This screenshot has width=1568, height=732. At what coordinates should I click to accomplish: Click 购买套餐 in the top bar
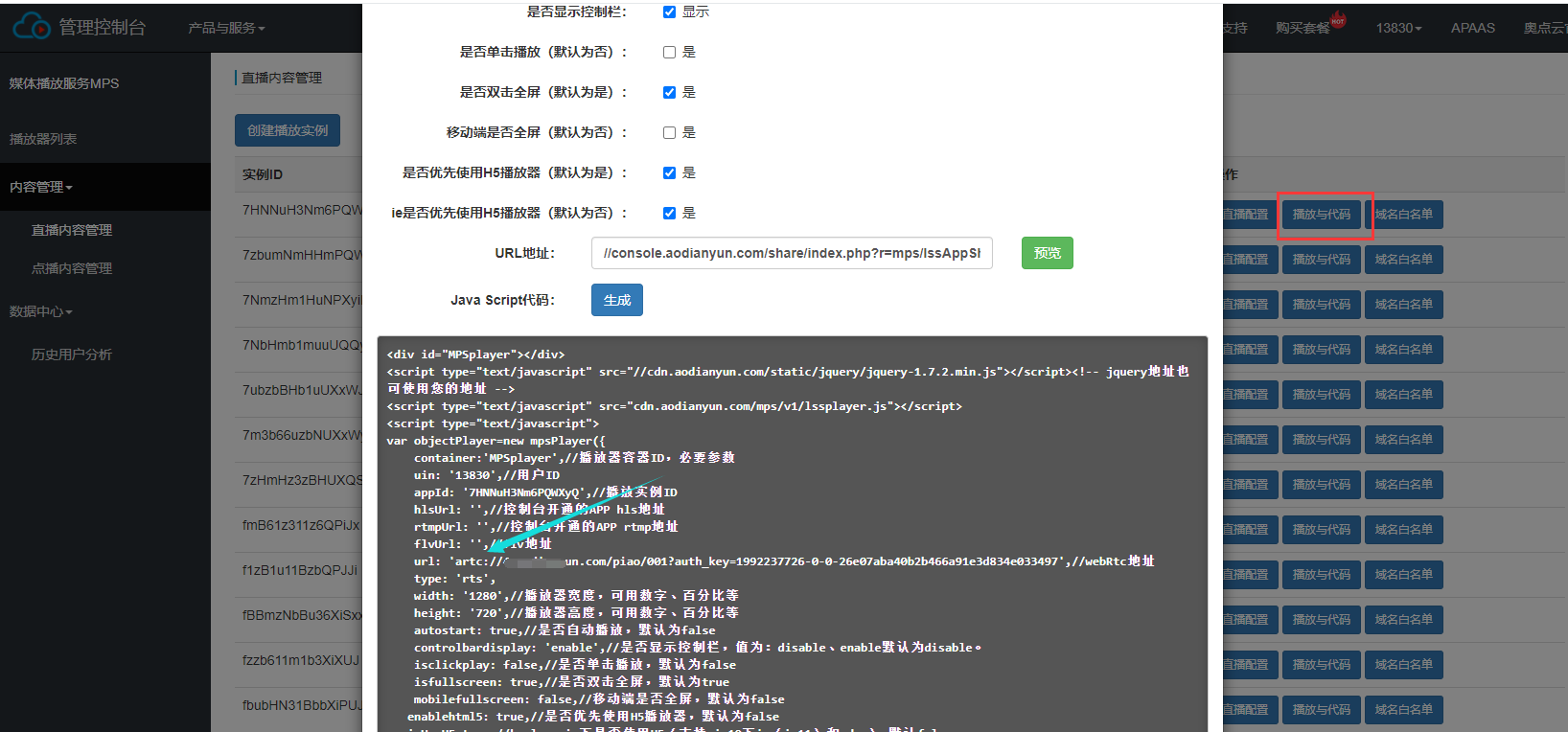click(1303, 28)
